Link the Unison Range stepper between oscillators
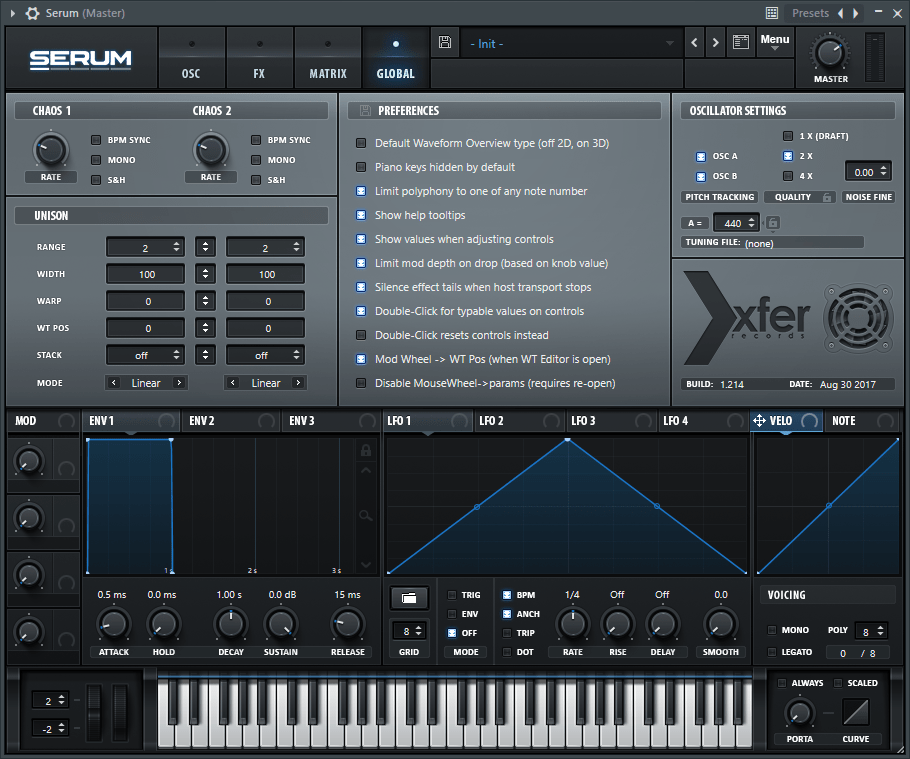Image resolution: width=910 pixels, height=759 pixels. click(205, 247)
